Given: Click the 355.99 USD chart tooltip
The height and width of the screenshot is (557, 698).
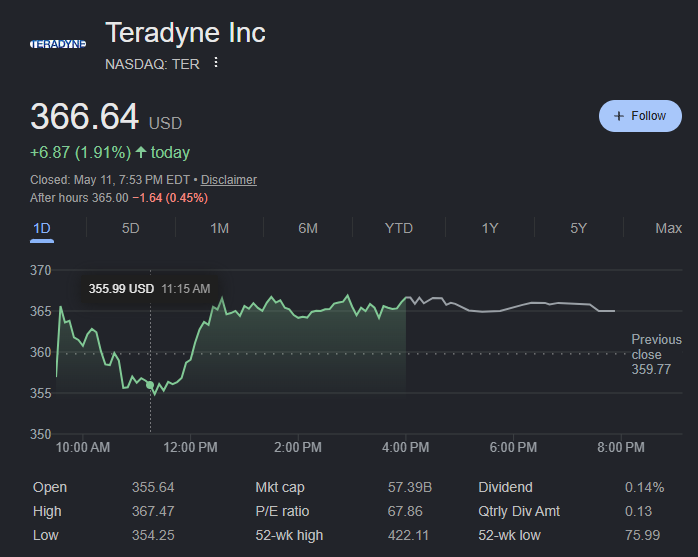Looking at the screenshot, I should (149, 289).
